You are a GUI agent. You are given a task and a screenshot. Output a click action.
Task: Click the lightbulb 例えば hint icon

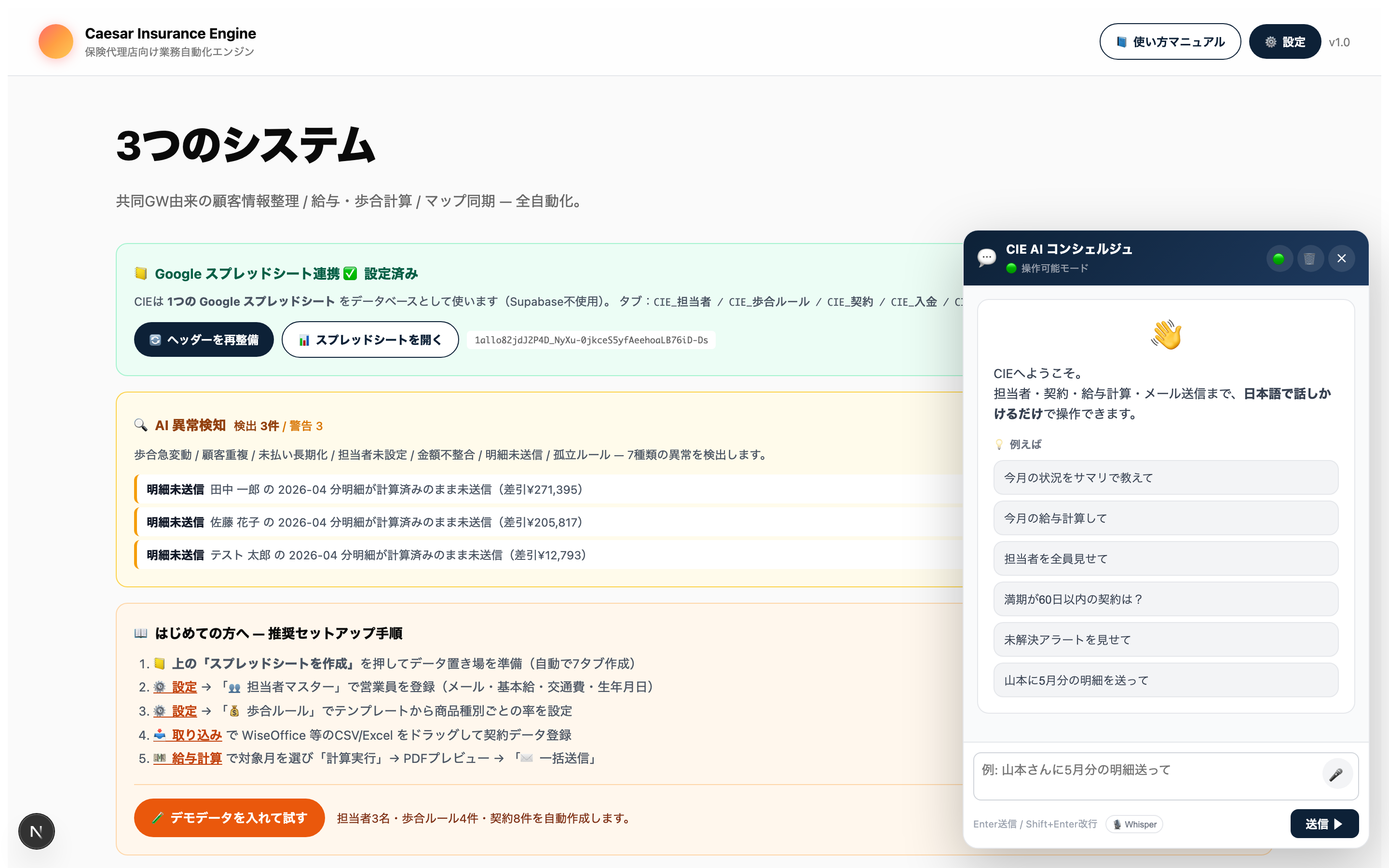tap(999, 444)
